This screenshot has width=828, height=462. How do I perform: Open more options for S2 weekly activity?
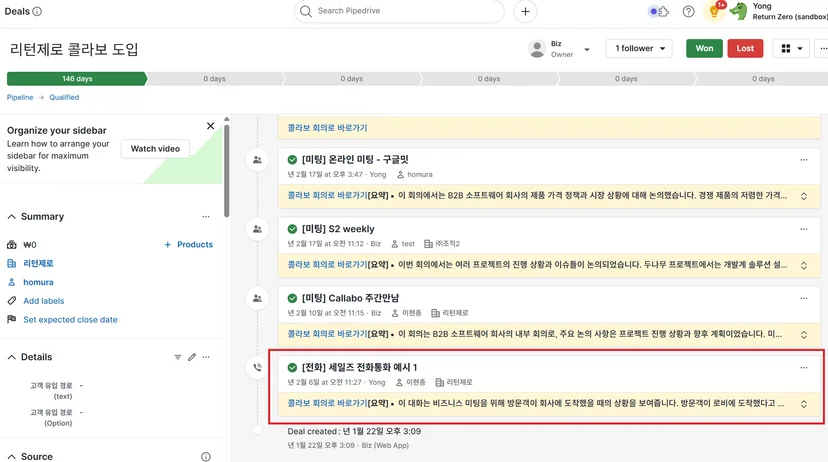coord(804,229)
